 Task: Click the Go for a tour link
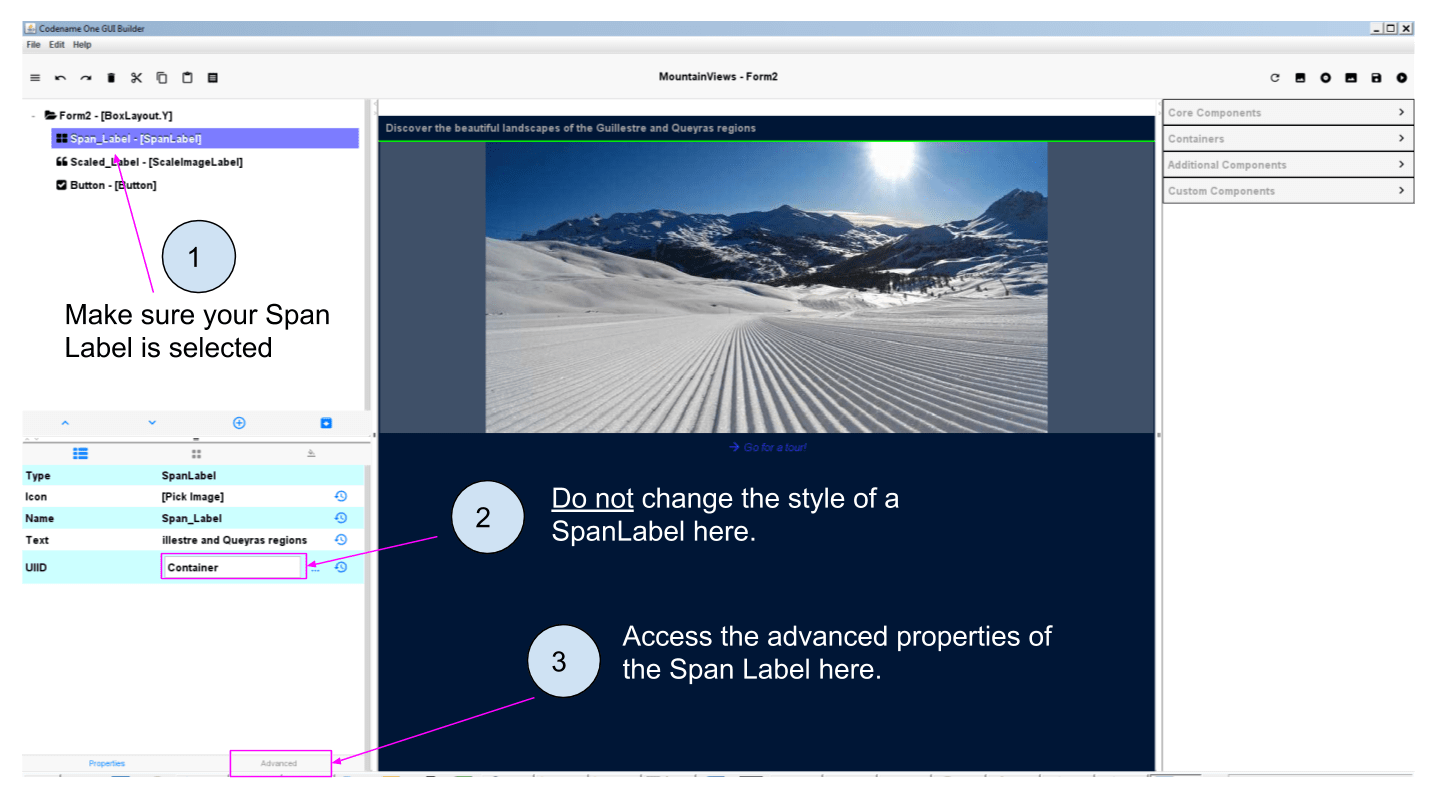point(766,447)
